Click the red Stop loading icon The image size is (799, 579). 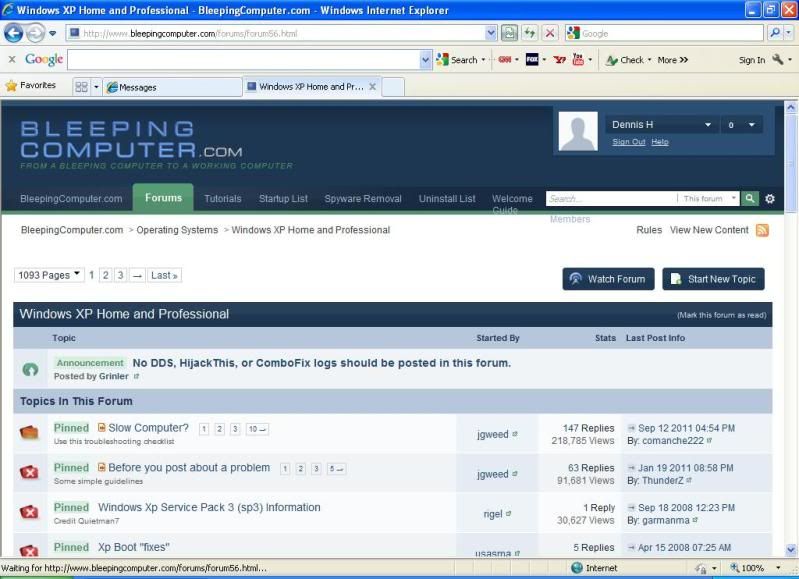550,33
